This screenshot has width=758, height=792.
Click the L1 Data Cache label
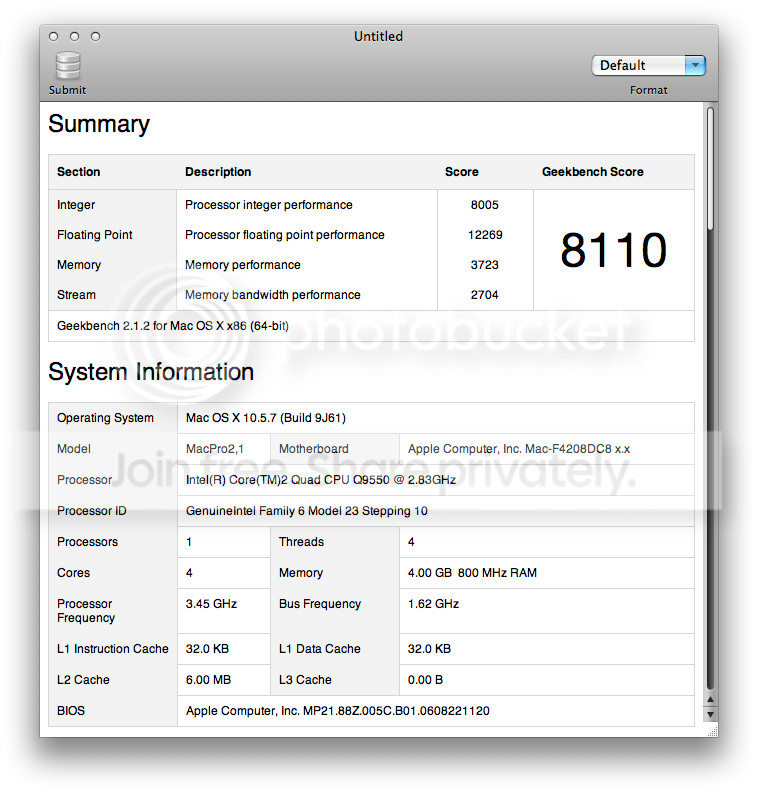320,649
